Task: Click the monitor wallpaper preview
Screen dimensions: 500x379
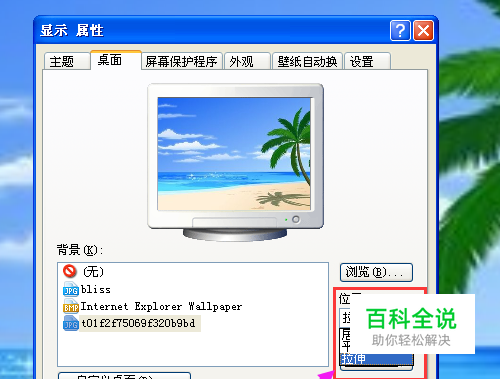Action: coord(234,154)
